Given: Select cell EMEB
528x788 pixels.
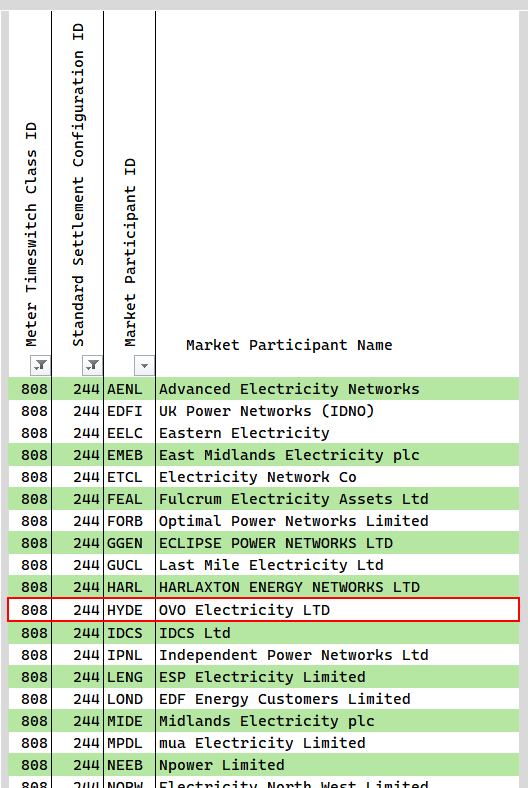Looking at the screenshot, I should click(129, 455).
